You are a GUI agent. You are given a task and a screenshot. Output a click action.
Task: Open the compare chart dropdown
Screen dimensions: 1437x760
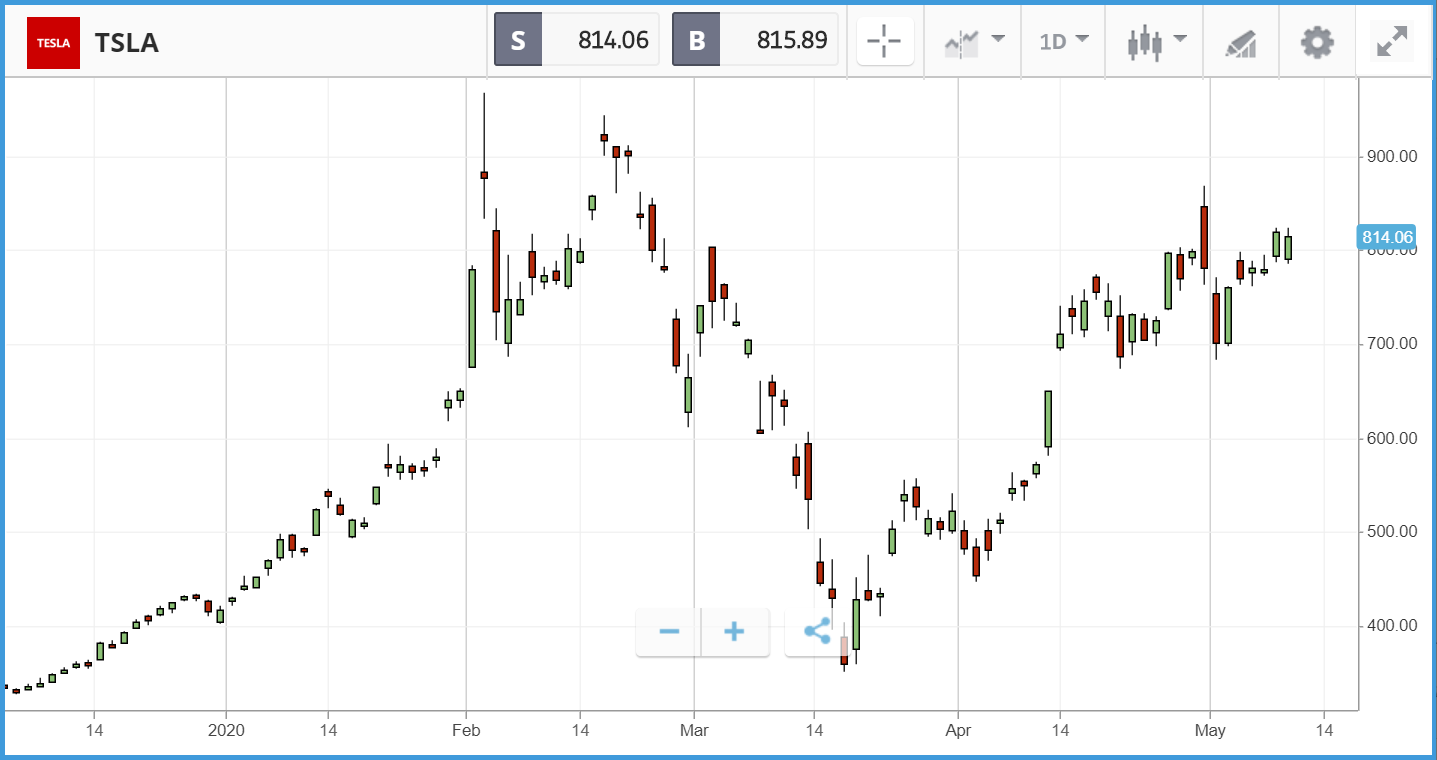(975, 41)
